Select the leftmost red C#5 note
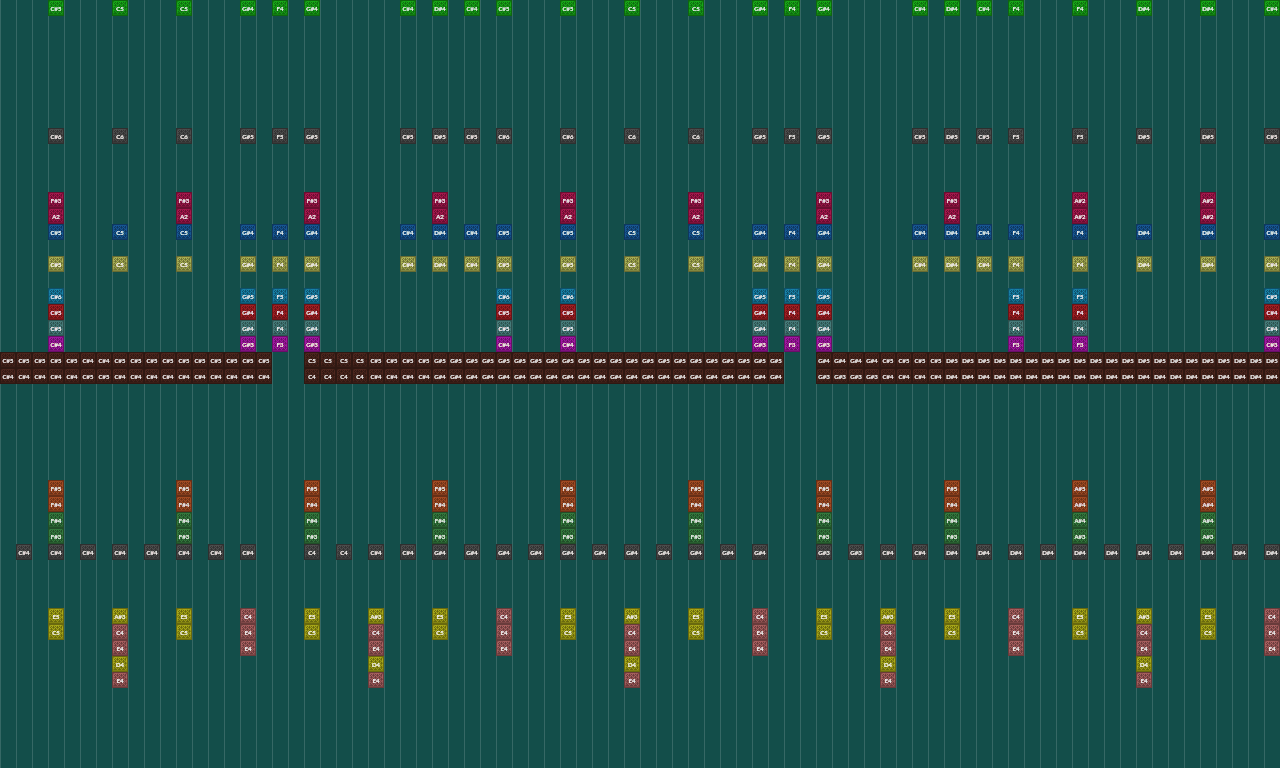This screenshot has height=768, width=1280. pos(56,312)
